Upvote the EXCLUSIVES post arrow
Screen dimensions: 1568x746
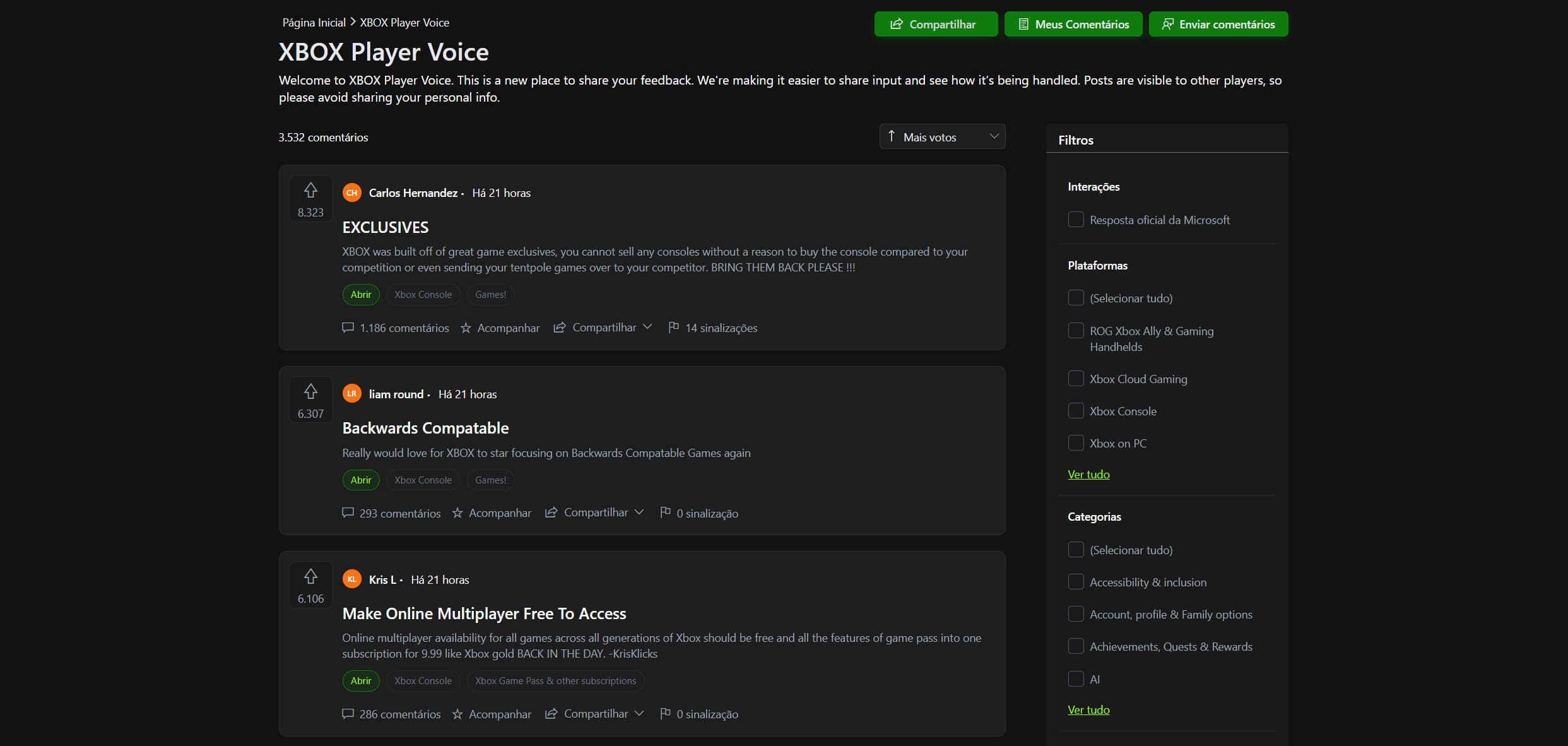[x=310, y=190]
